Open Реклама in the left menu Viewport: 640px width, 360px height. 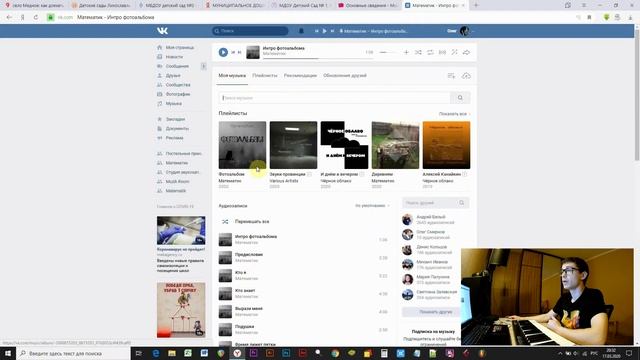pyautogui.click(x=175, y=138)
